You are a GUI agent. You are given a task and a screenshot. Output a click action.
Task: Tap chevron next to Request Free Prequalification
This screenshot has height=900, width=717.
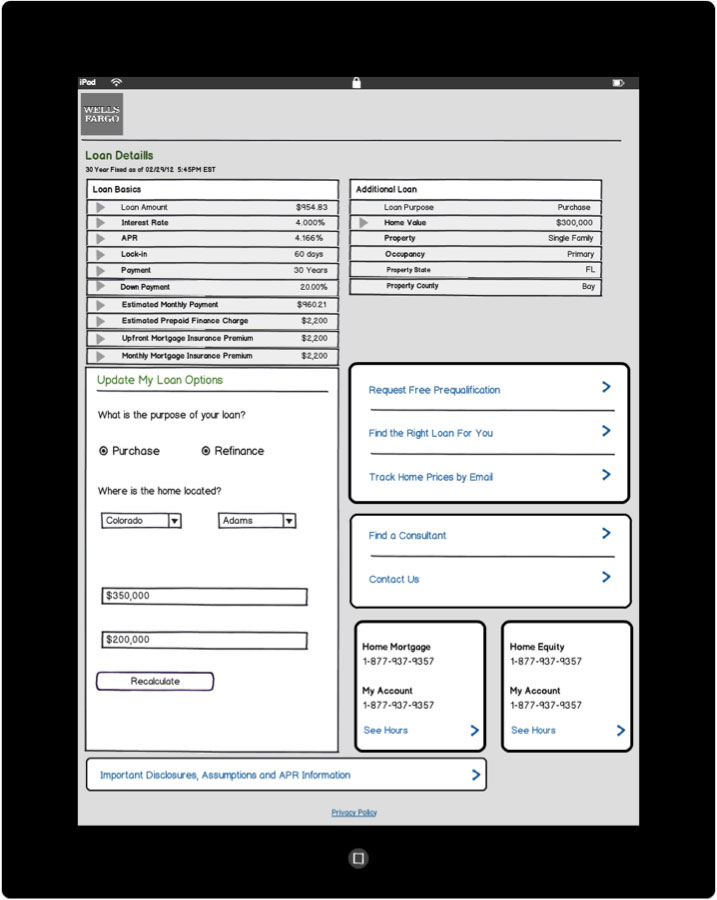(x=606, y=388)
